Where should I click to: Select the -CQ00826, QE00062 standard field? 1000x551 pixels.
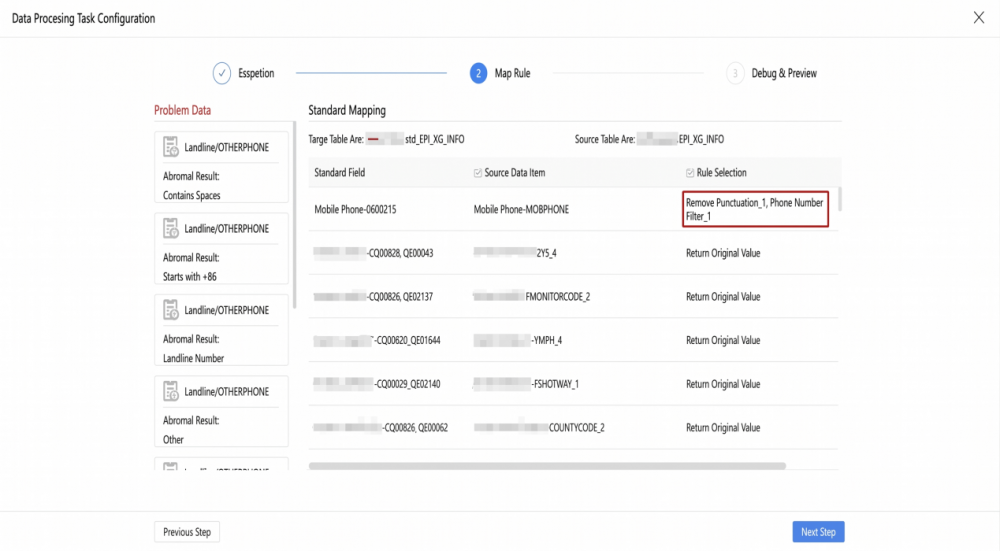tap(380, 428)
